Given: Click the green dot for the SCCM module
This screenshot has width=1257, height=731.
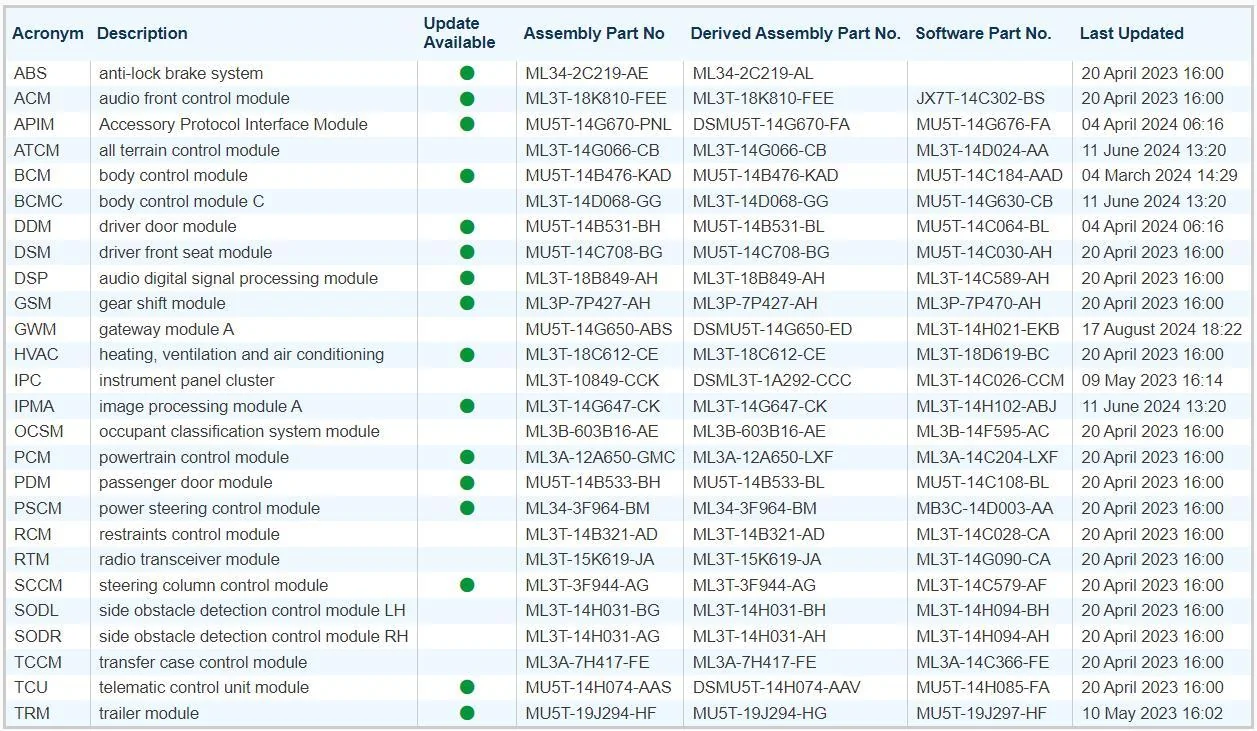Looking at the screenshot, I should point(467,585).
